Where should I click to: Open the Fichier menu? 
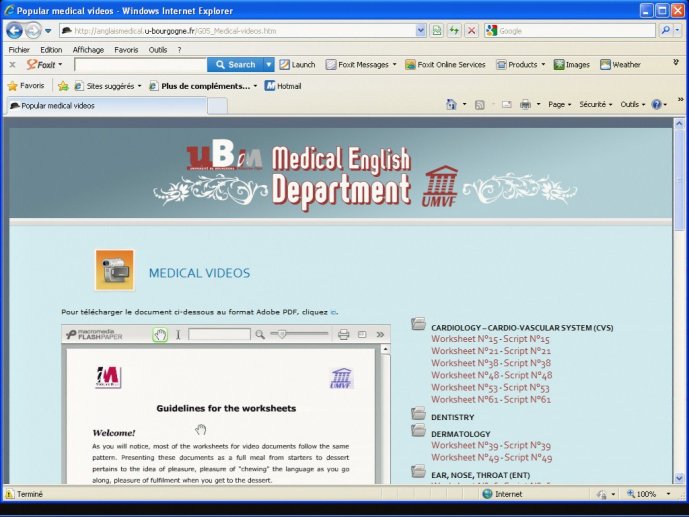pos(19,50)
